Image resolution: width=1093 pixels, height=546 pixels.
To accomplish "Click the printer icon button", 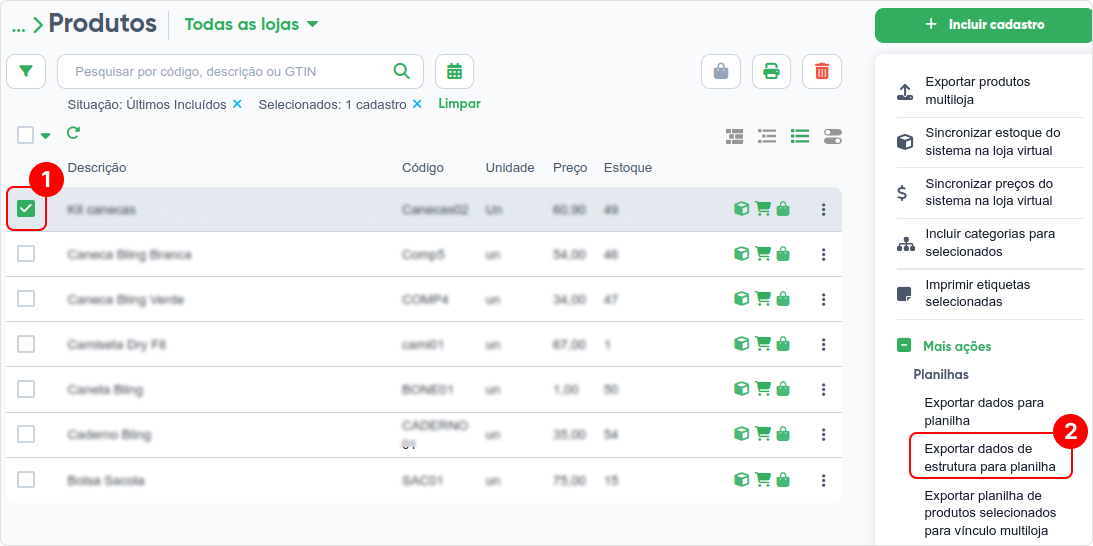I will (771, 71).
